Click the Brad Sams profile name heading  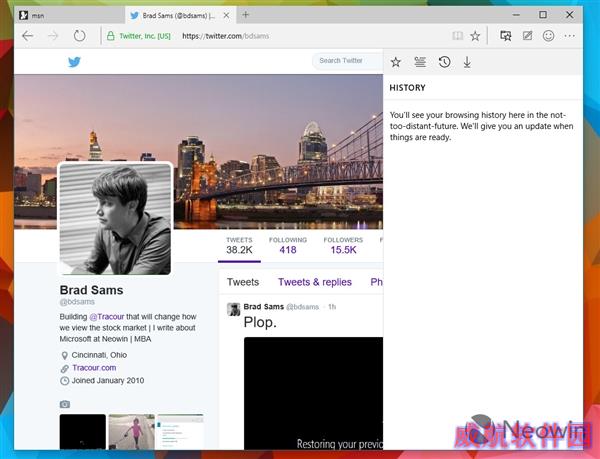tap(91, 290)
